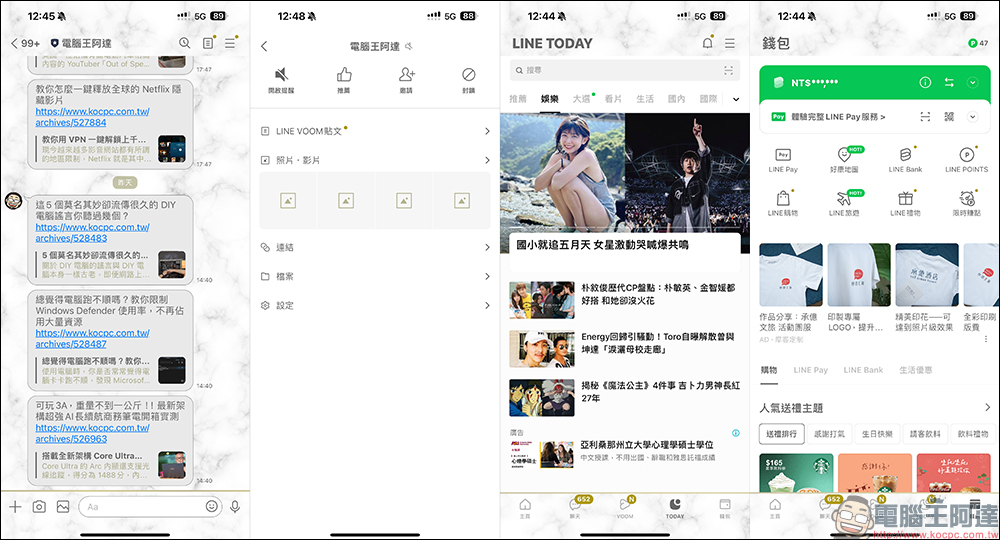Tap the QR scan icon in LINE TODAY search bar
The height and width of the screenshot is (540, 1000).
[x=728, y=70]
